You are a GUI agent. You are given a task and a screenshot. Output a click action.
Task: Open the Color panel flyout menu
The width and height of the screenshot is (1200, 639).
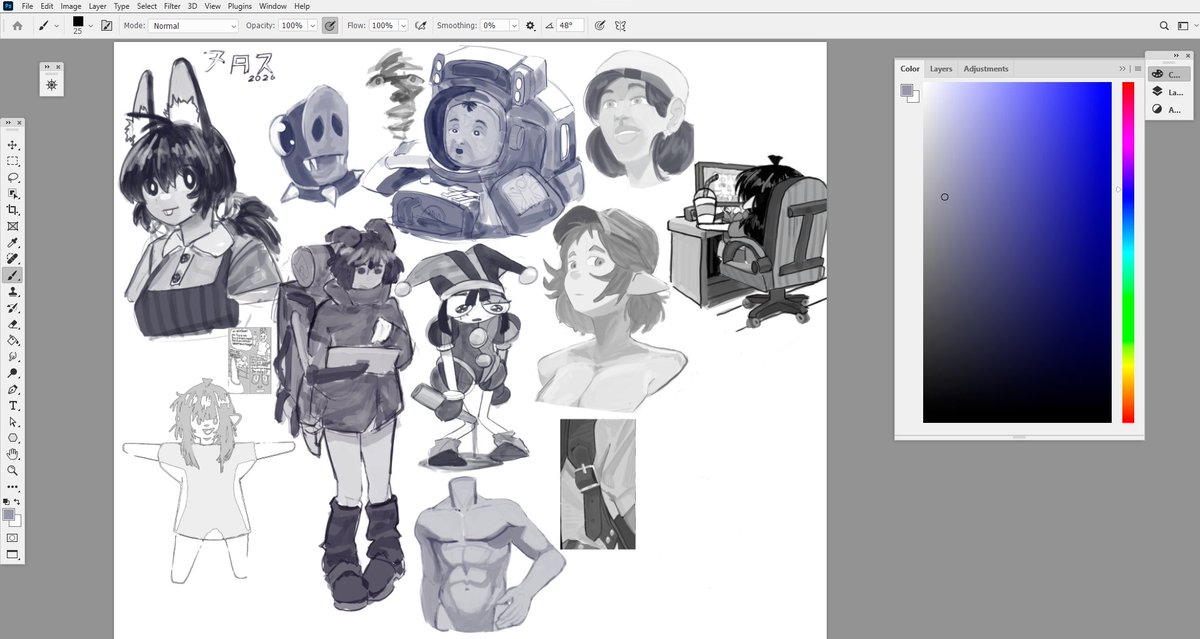pos(1137,69)
